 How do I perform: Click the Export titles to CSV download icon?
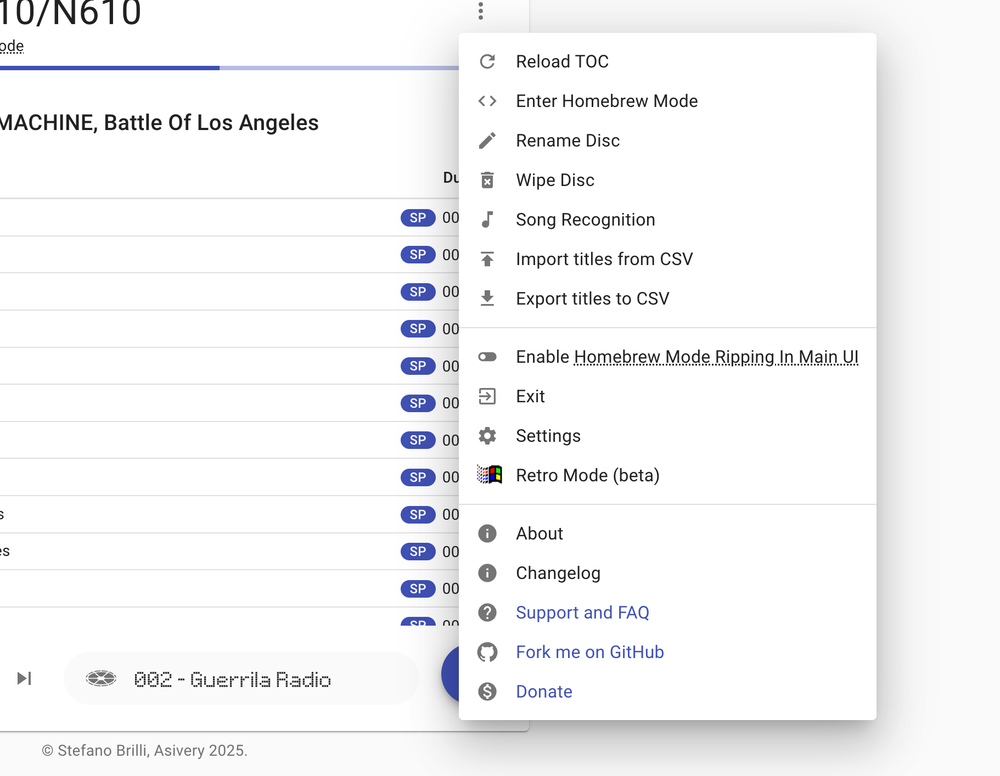[487, 298]
